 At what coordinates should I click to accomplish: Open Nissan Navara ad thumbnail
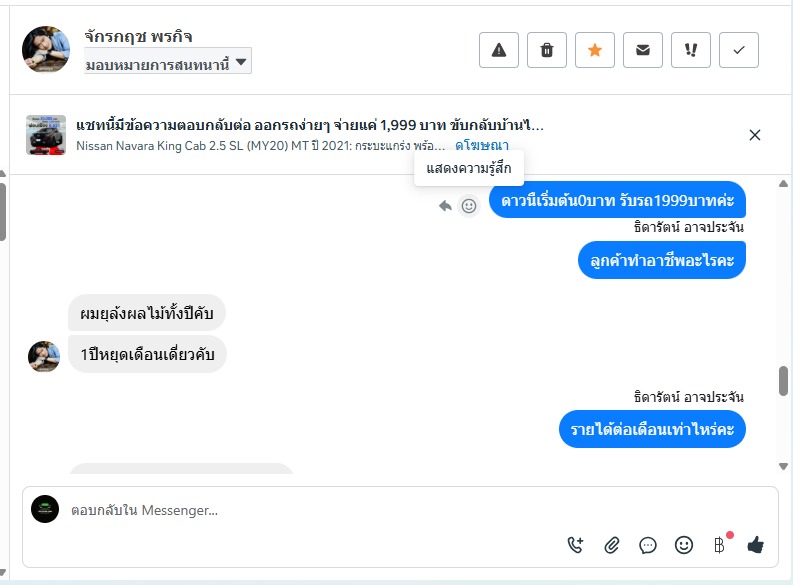(x=46, y=135)
